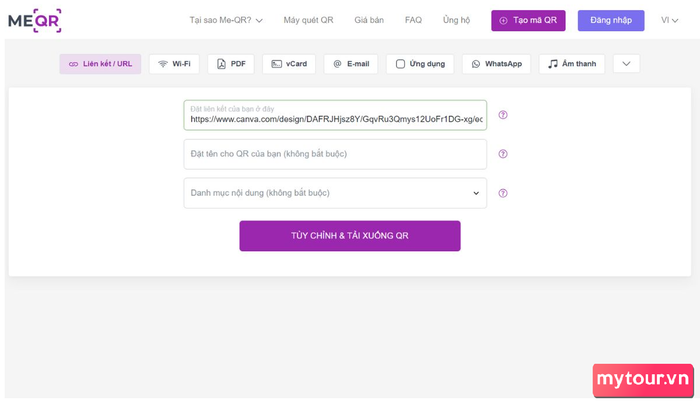Choose the PDF QR type
The width and height of the screenshot is (700, 405).
[x=231, y=64]
